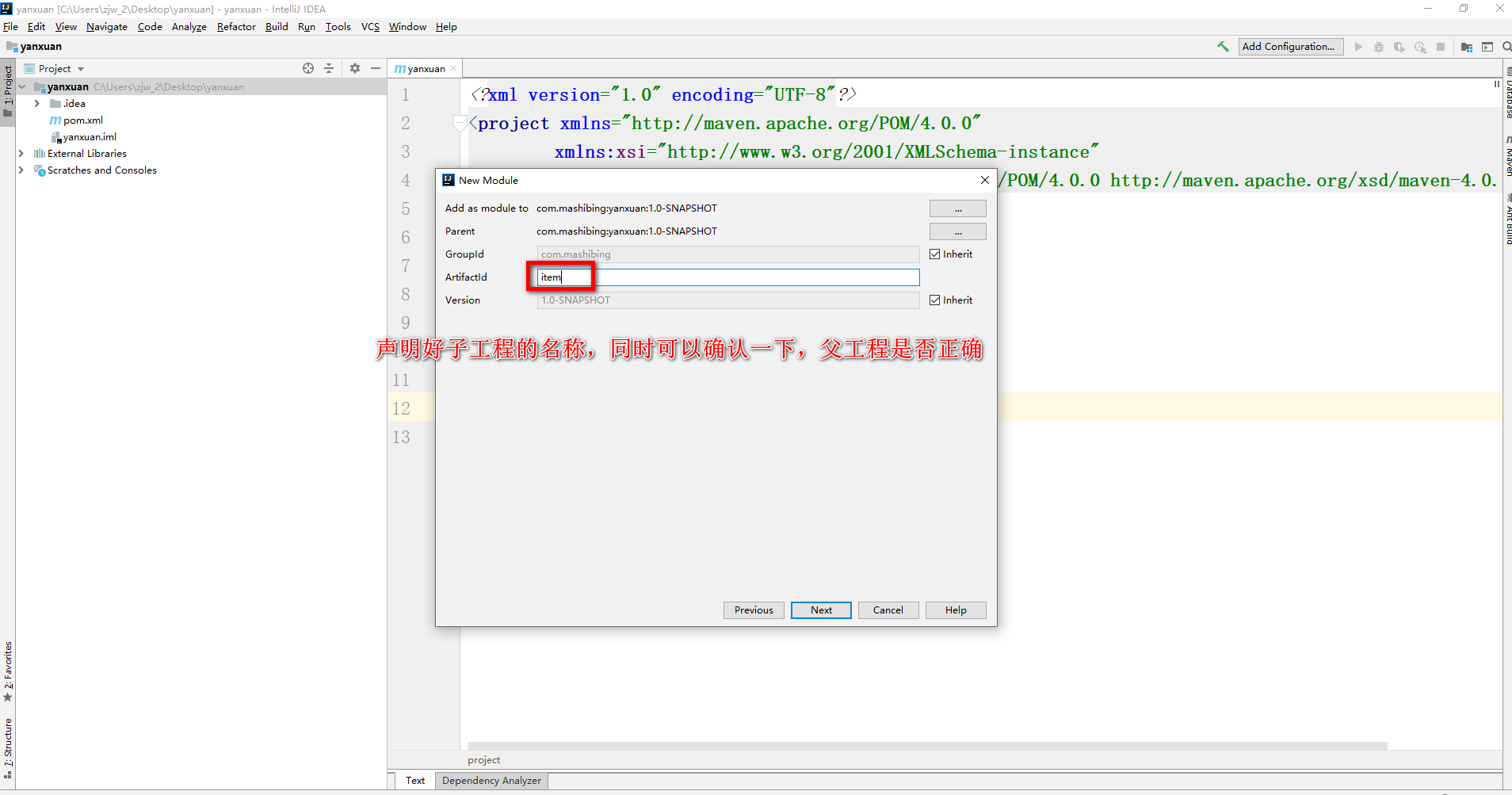This screenshot has height=795, width=1512.
Task: Expand Scratches and Consoles node
Action: (x=21, y=170)
